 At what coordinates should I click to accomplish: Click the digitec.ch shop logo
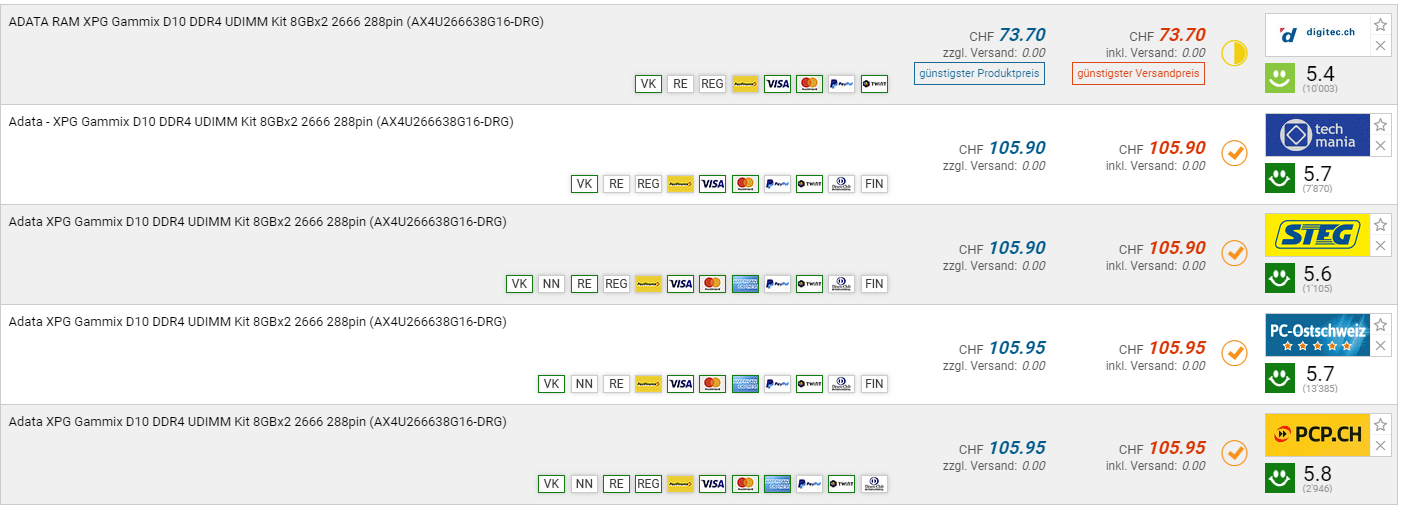click(1315, 35)
